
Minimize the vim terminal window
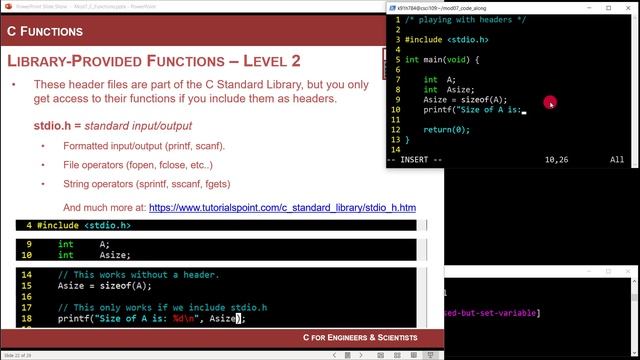[589, 8]
